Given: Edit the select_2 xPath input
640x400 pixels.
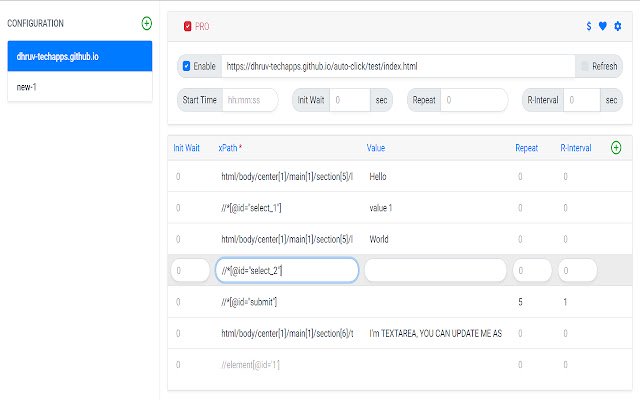Looking at the screenshot, I should pyautogui.click(x=287, y=270).
